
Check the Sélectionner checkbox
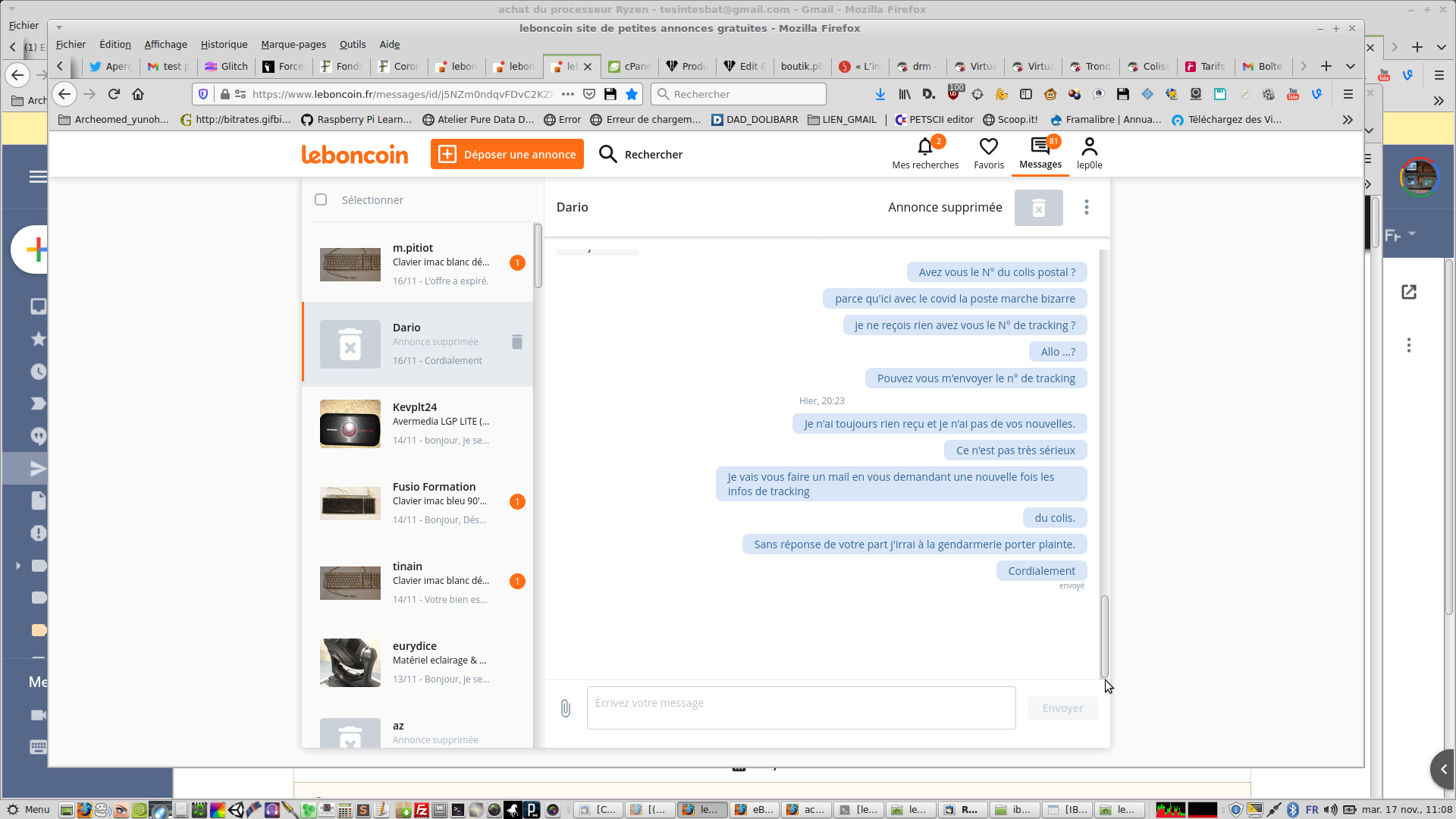click(x=321, y=199)
